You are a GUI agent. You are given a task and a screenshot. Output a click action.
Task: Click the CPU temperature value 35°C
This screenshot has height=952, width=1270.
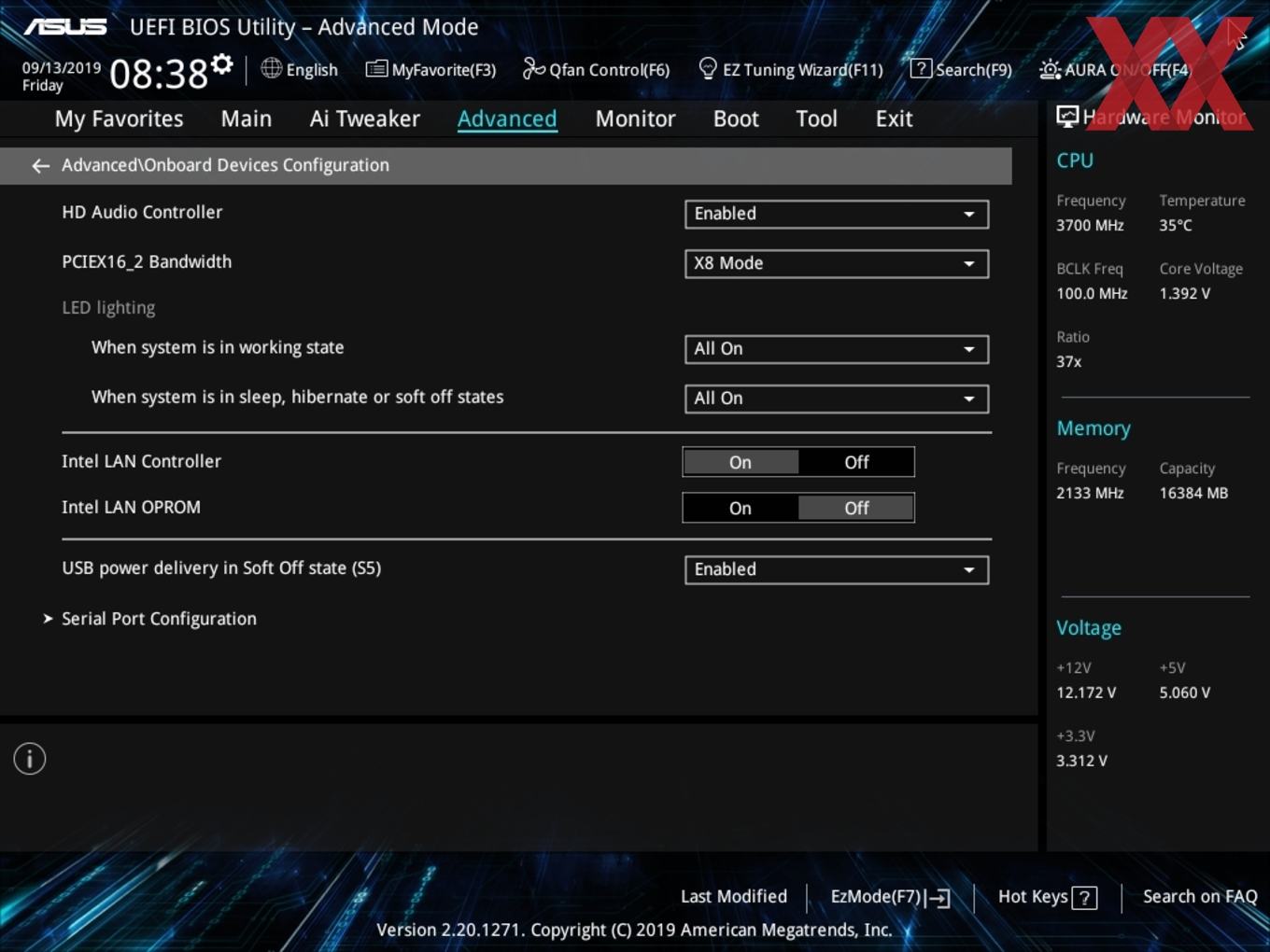[x=1176, y=225]
